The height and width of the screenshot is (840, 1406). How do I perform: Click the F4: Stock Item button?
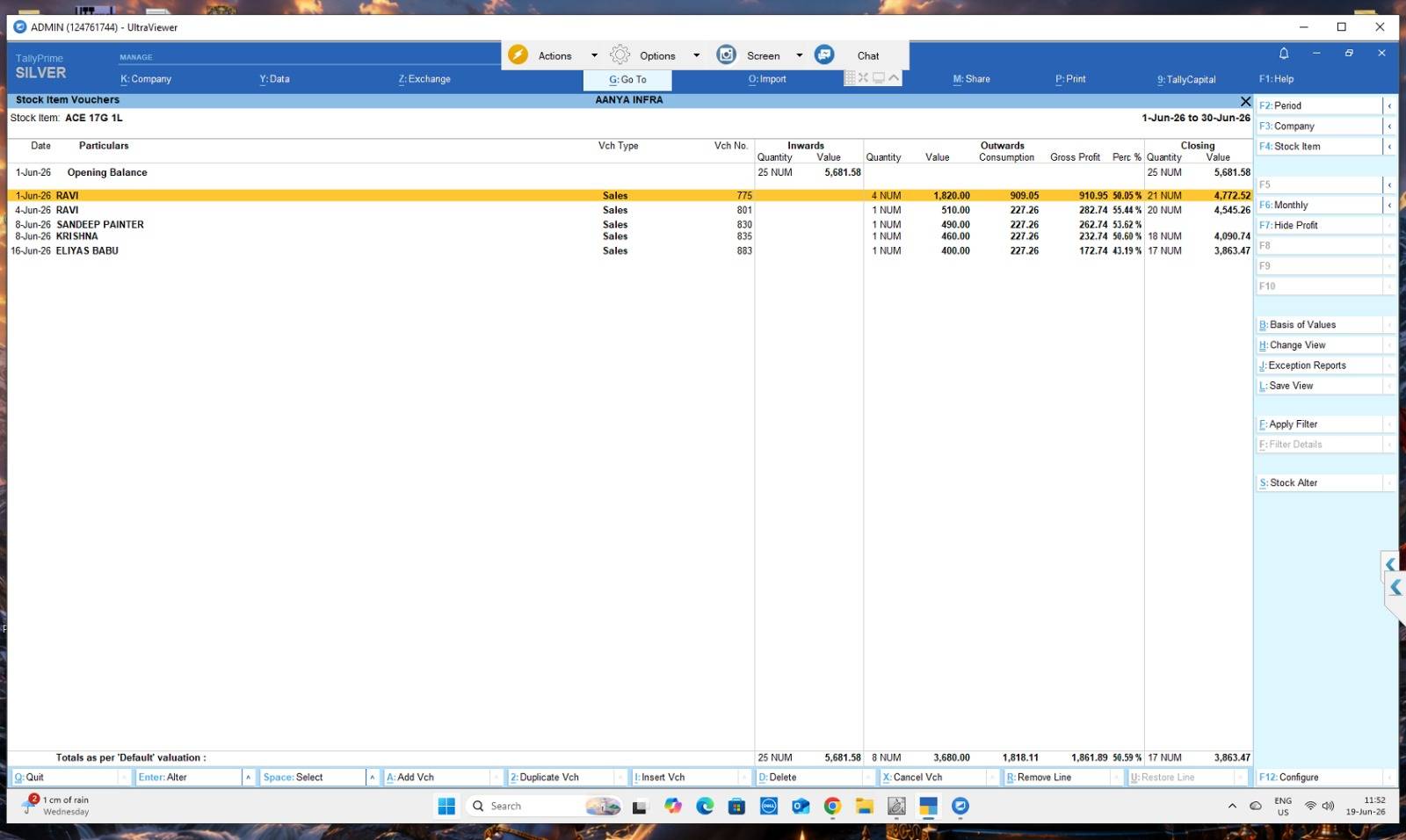point(1319,147)
